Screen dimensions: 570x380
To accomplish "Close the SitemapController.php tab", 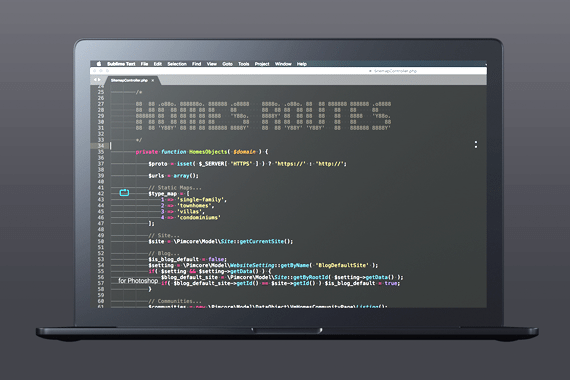I will click(153, 80).
